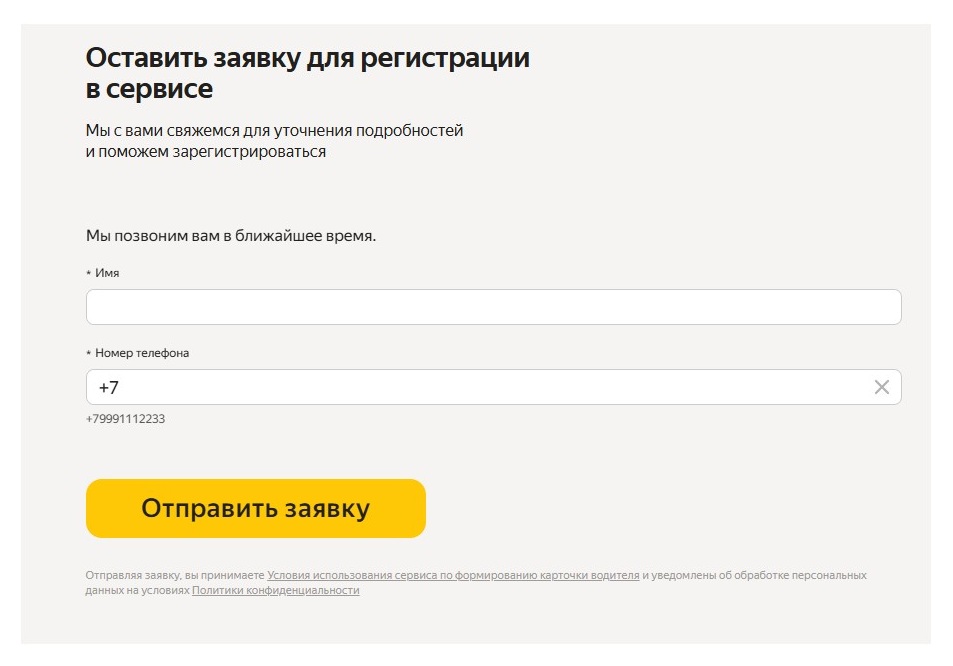Clear the phone number with X icon
953x666 pixels.
881,387
